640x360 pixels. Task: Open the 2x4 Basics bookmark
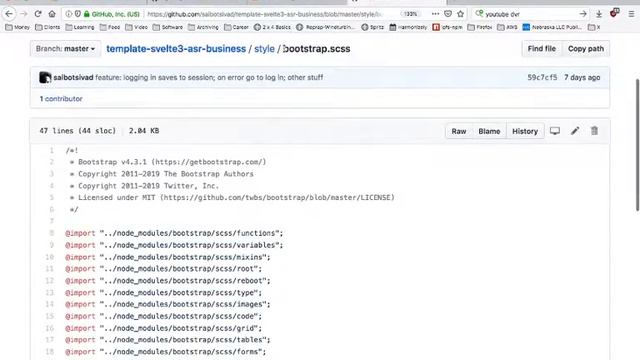(272, 27)
